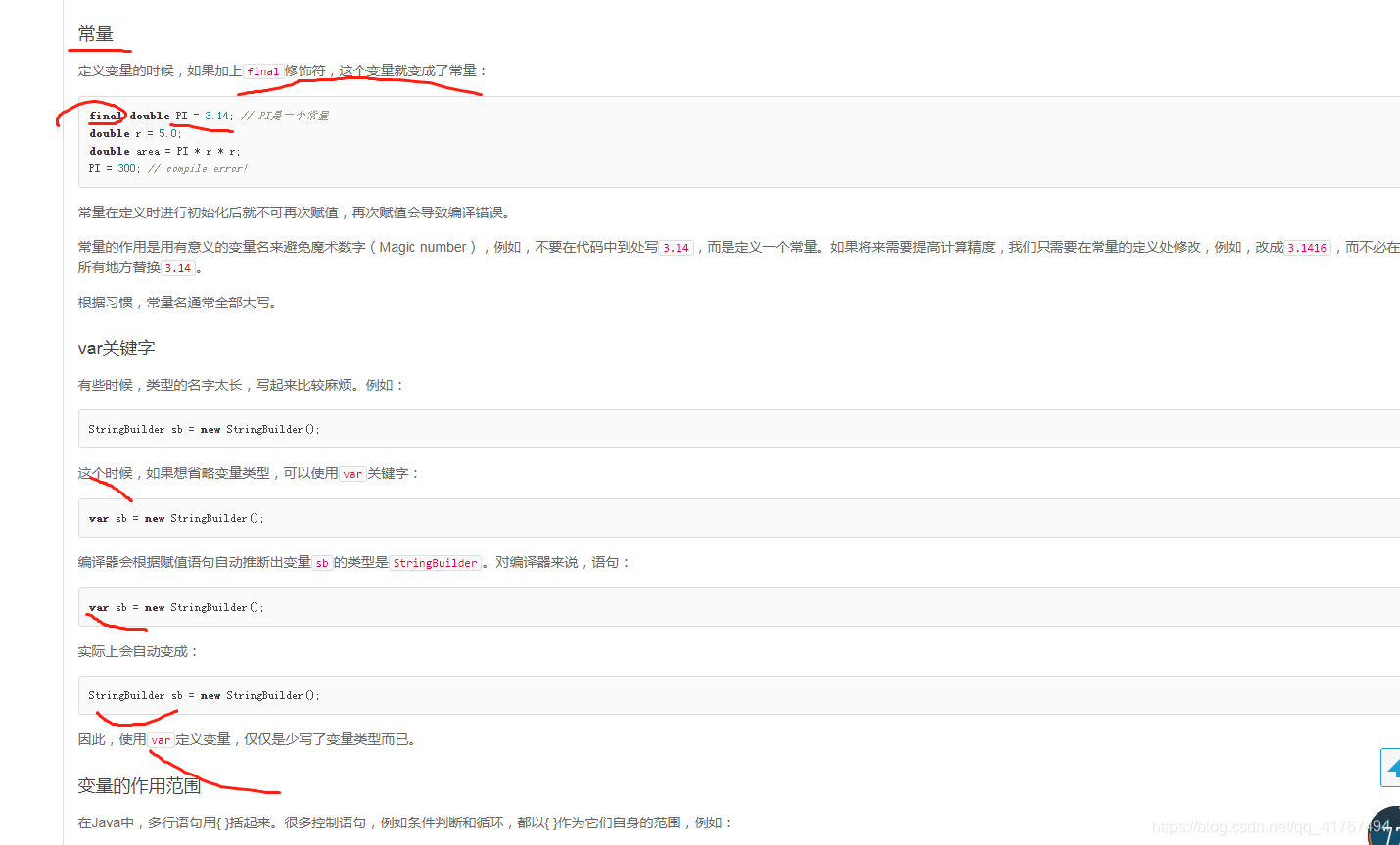Click the phrase "常量的作用是用有意义的变量名来避免魔术数字"
The width and height of the screenshot is (1400, 845).
pos(222,247)
